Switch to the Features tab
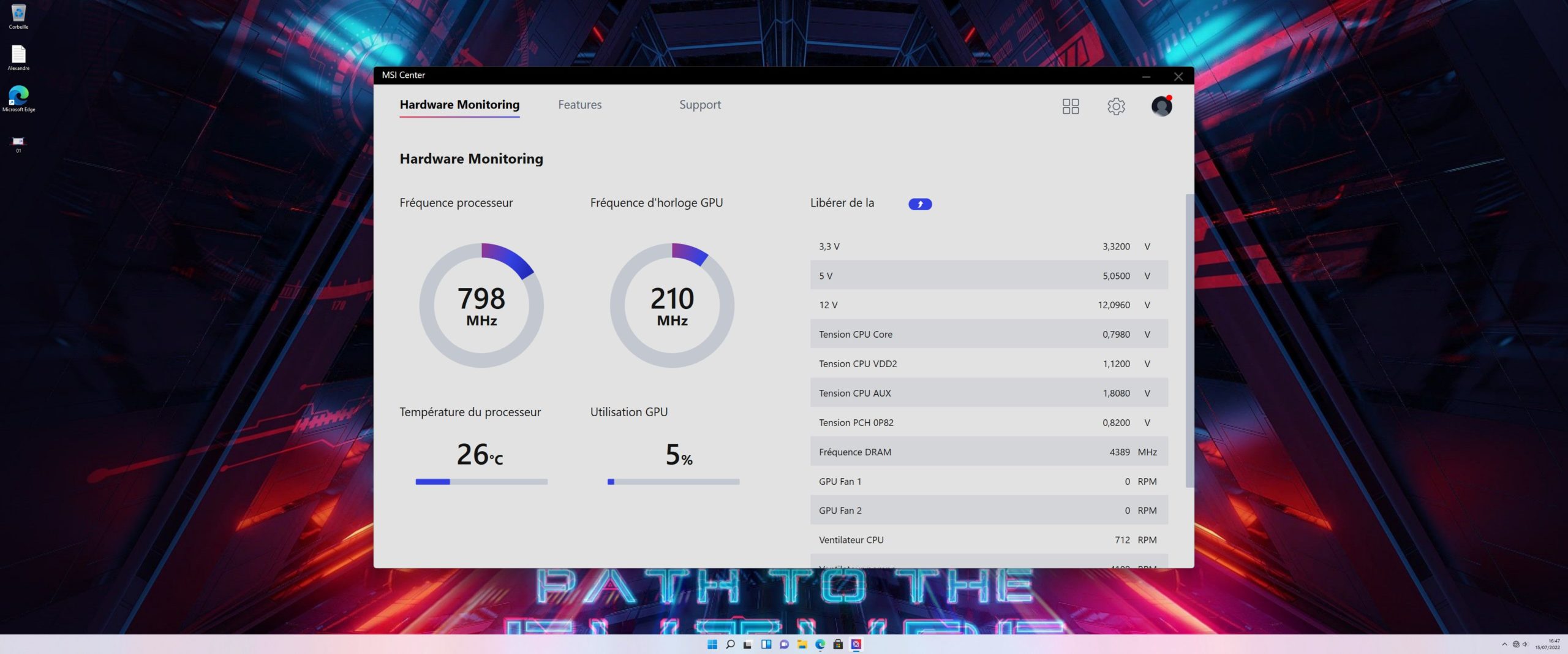The width and height of the screenshot is (1568, 654). pos(579,105)
